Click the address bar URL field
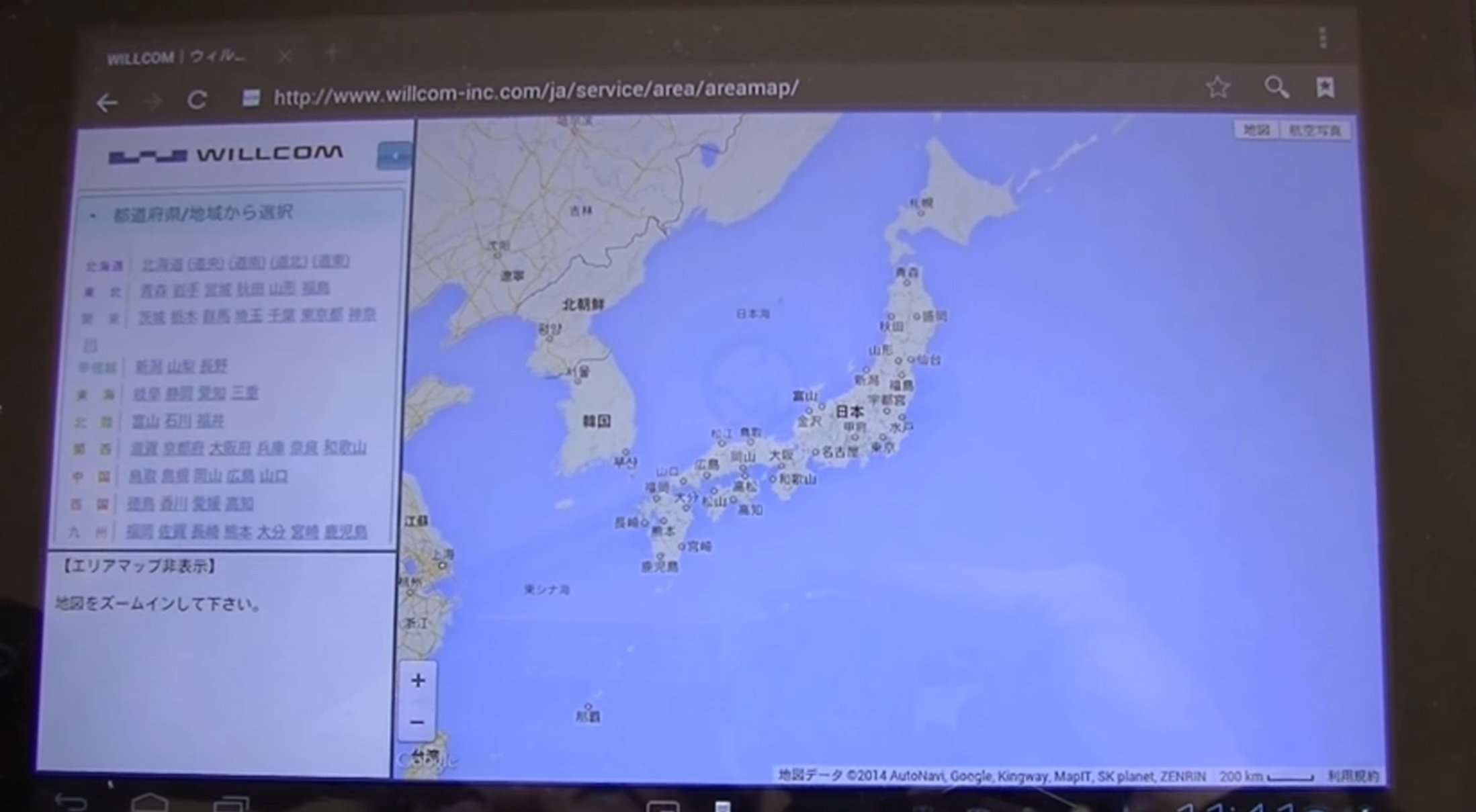 [x=536, y=93]
